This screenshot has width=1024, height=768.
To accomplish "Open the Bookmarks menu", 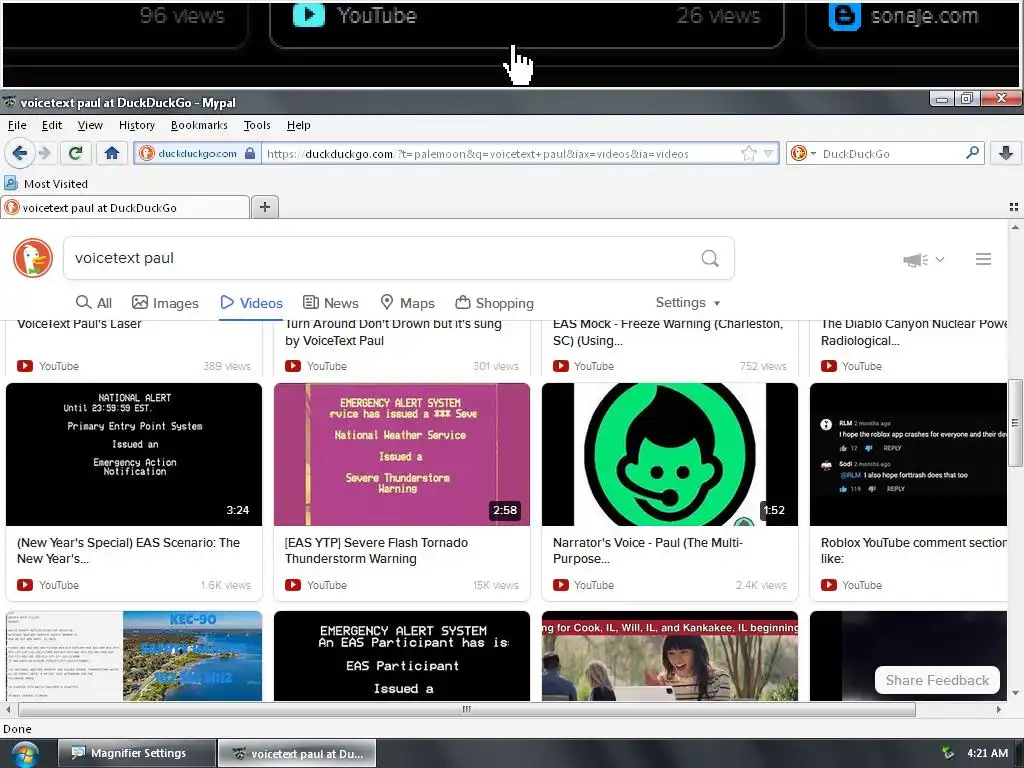I will [x=199, y=125].
